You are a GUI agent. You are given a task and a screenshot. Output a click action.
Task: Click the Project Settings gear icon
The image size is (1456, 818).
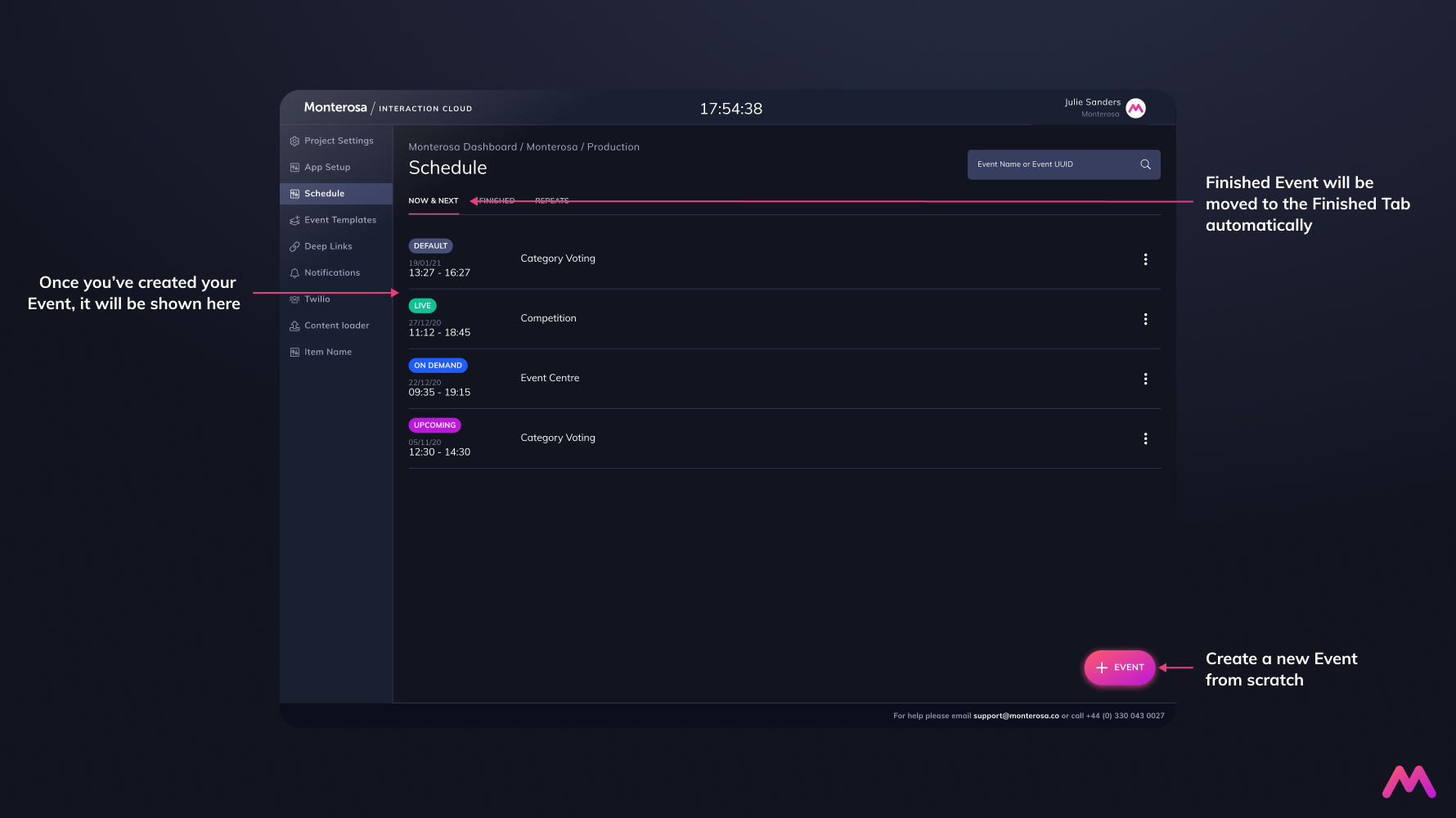point(294,142)
